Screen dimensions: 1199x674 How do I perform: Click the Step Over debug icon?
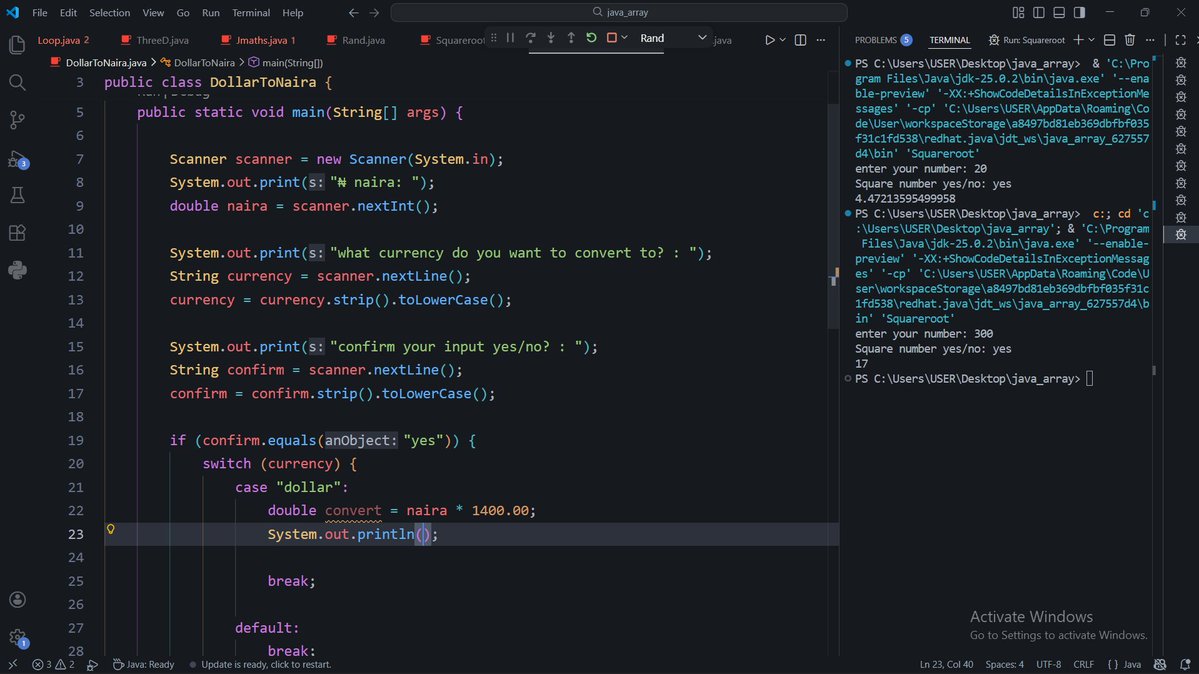point(531,38)
